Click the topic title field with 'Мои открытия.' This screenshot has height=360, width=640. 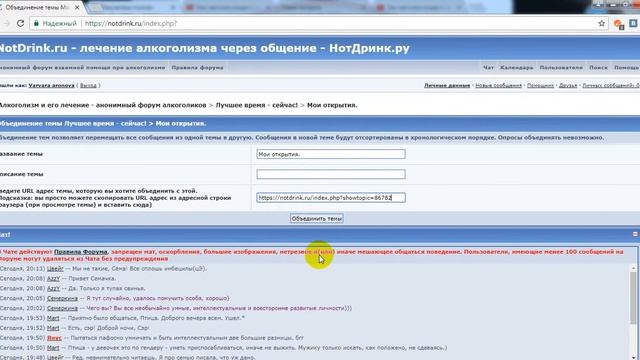(331, 154)
